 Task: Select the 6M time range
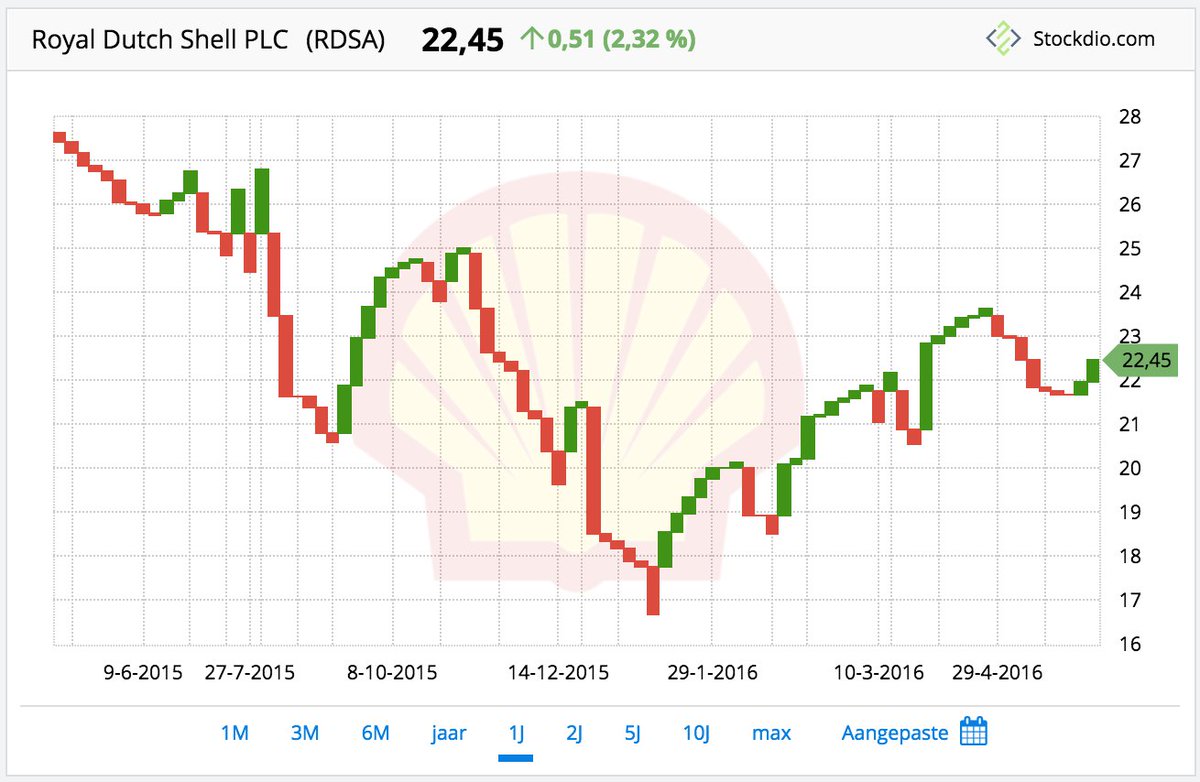(x=375, y=733)
